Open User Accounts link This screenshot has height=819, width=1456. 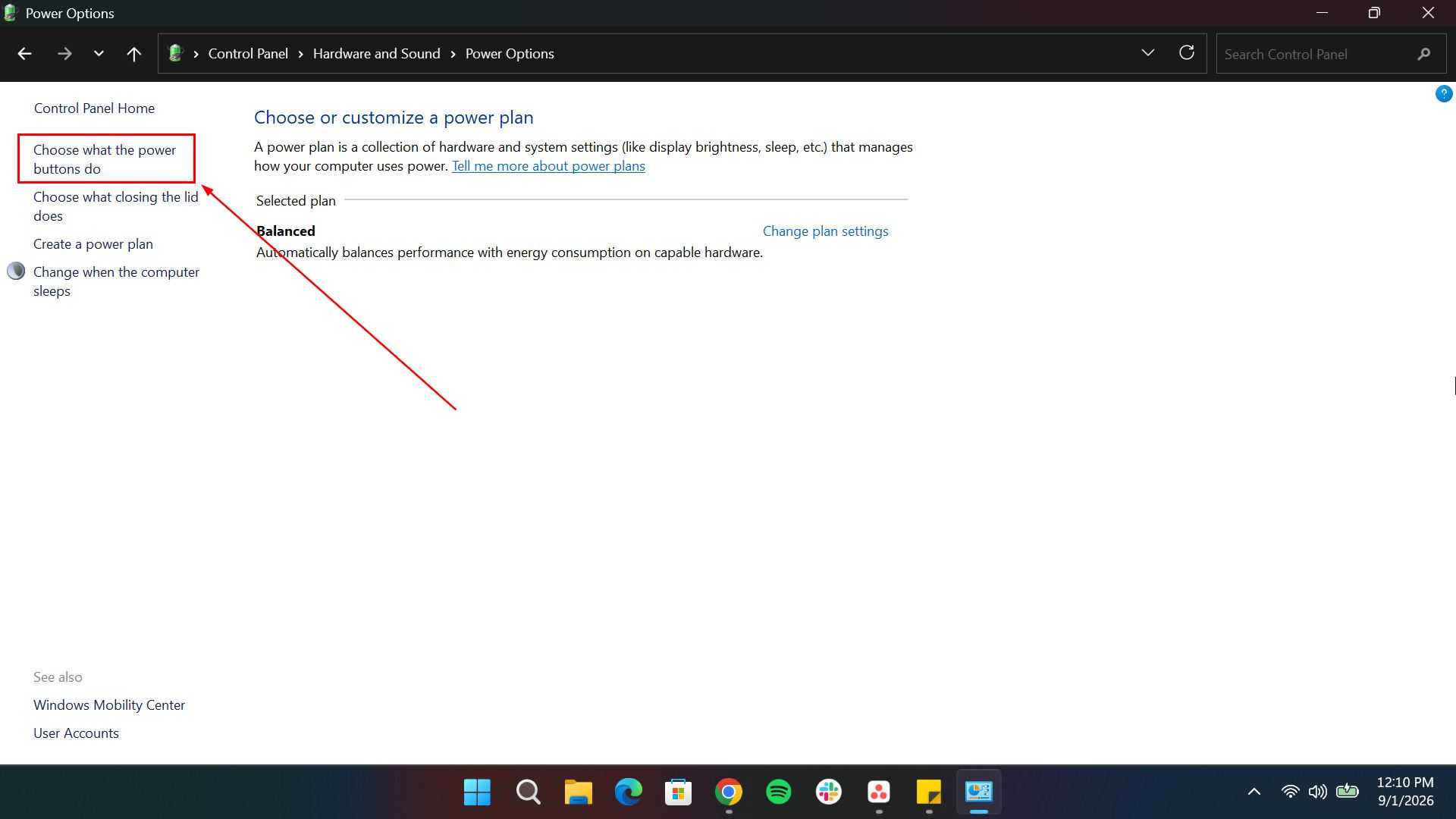tap(76, 733)
